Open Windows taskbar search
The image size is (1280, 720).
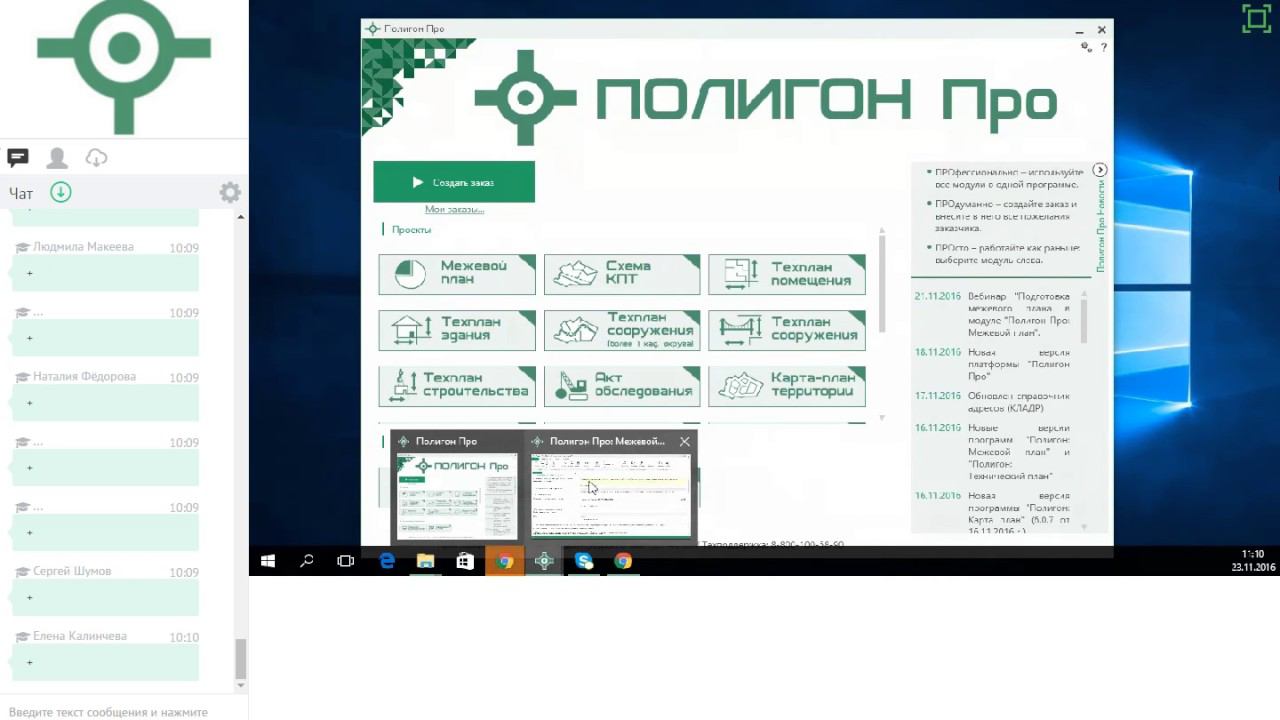307,561
